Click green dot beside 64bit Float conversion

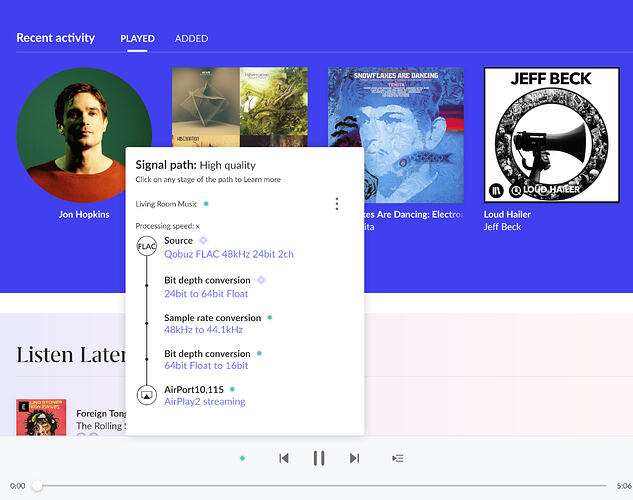pos(259,354)
